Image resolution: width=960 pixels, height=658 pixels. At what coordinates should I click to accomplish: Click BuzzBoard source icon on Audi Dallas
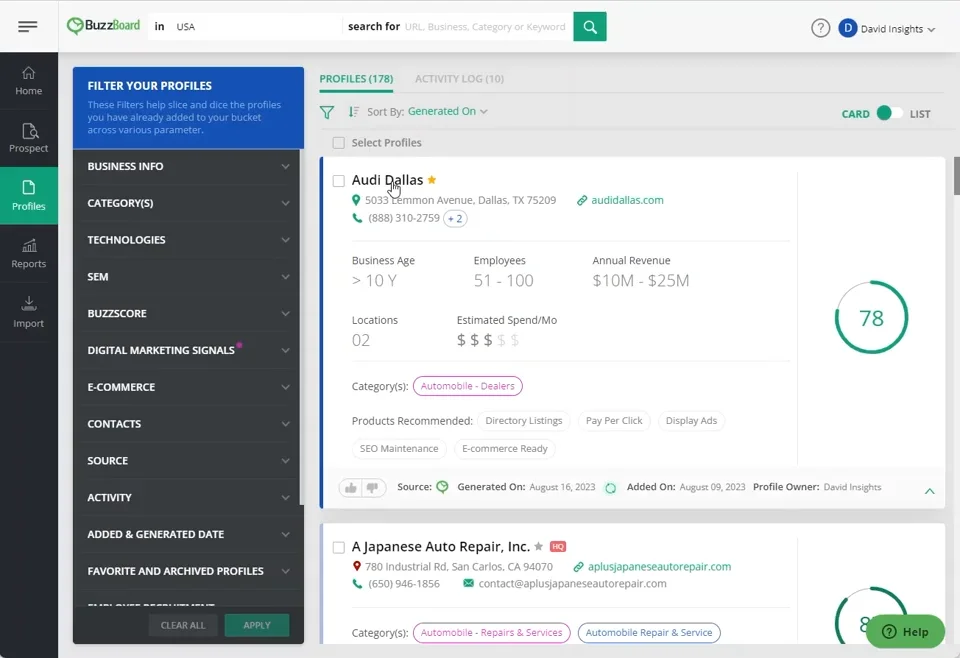pyautogui.click(x=442, y=487)
